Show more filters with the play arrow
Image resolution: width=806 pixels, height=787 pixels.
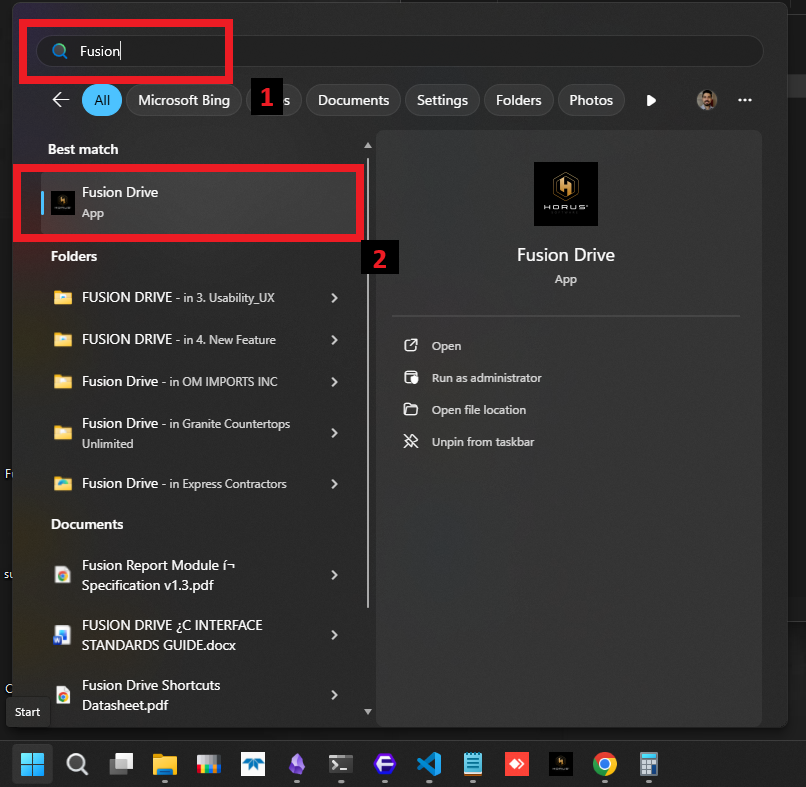click(651, 100)
